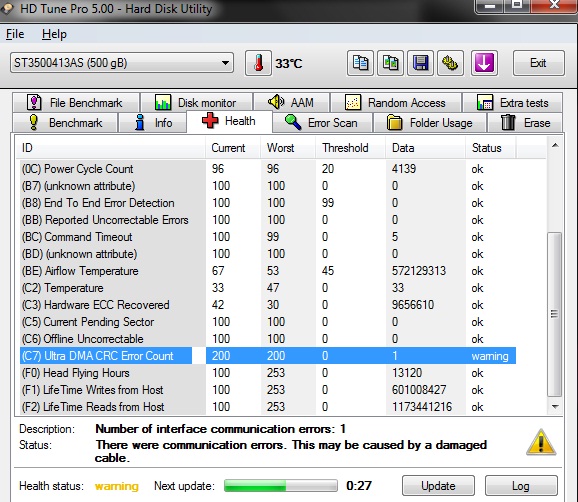Image resolution: width=578 pixels, height=502 pixels.
Task: Select the (B7) unknown attribute row
Action: click(268, 186)
